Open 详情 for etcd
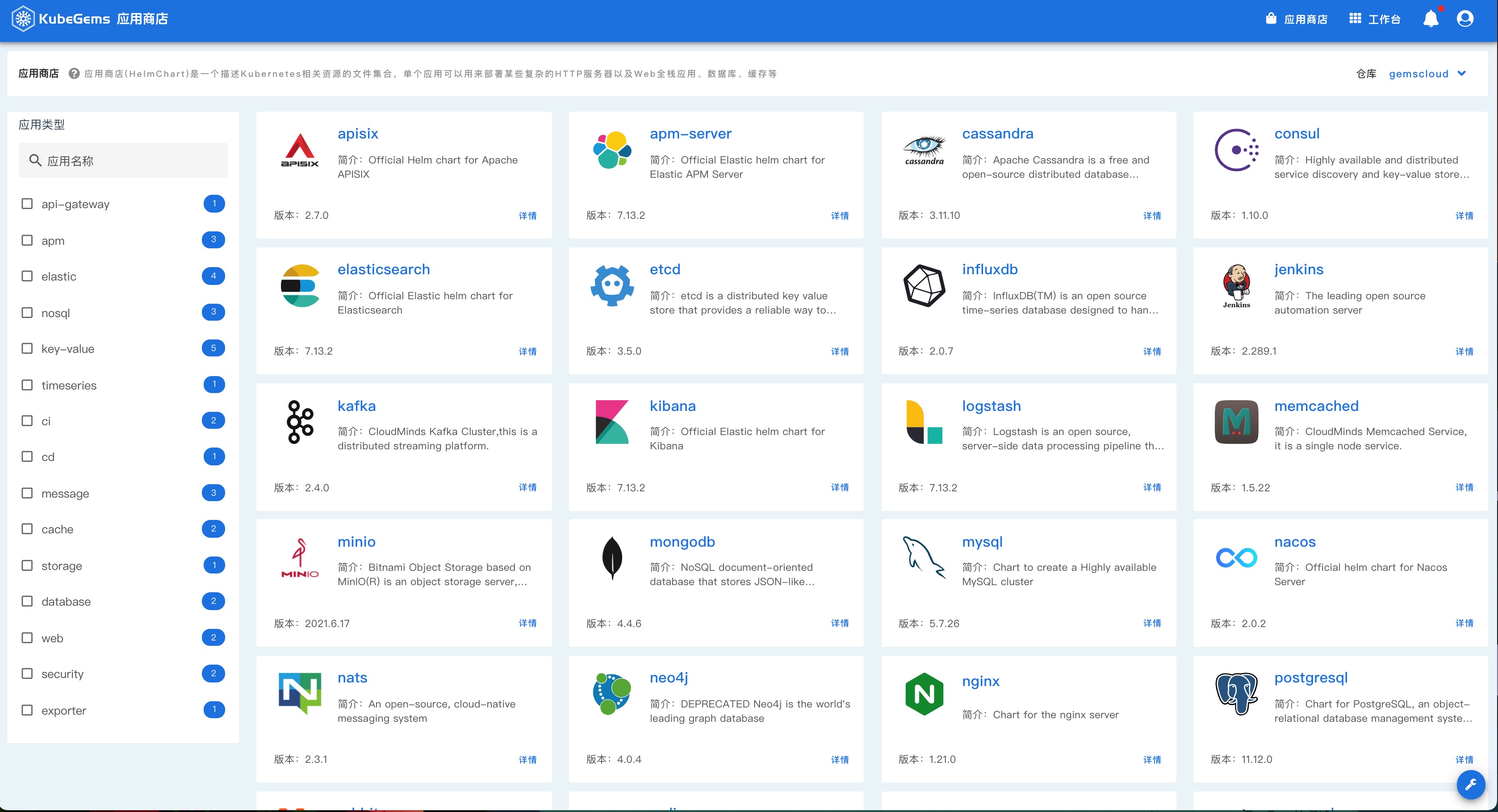 coord(840,352)
